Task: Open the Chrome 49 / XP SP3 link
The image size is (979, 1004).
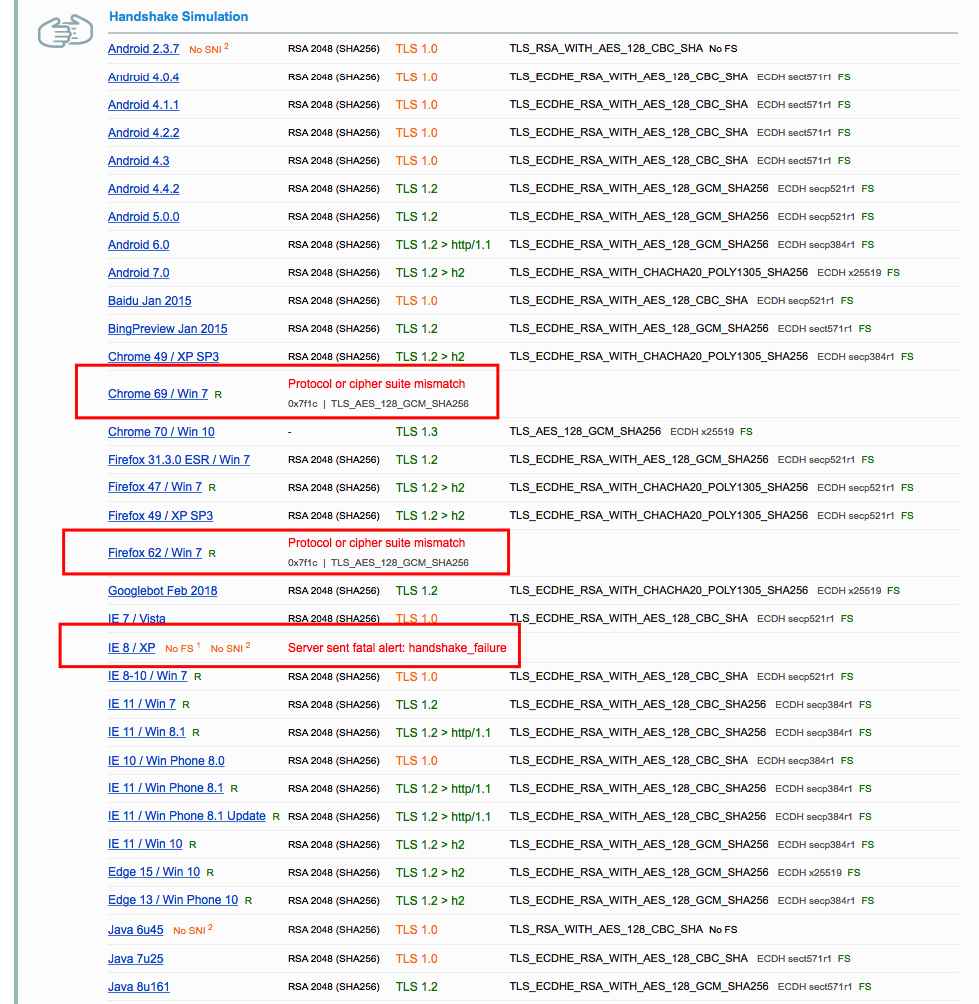Action: tap(163, 357)
